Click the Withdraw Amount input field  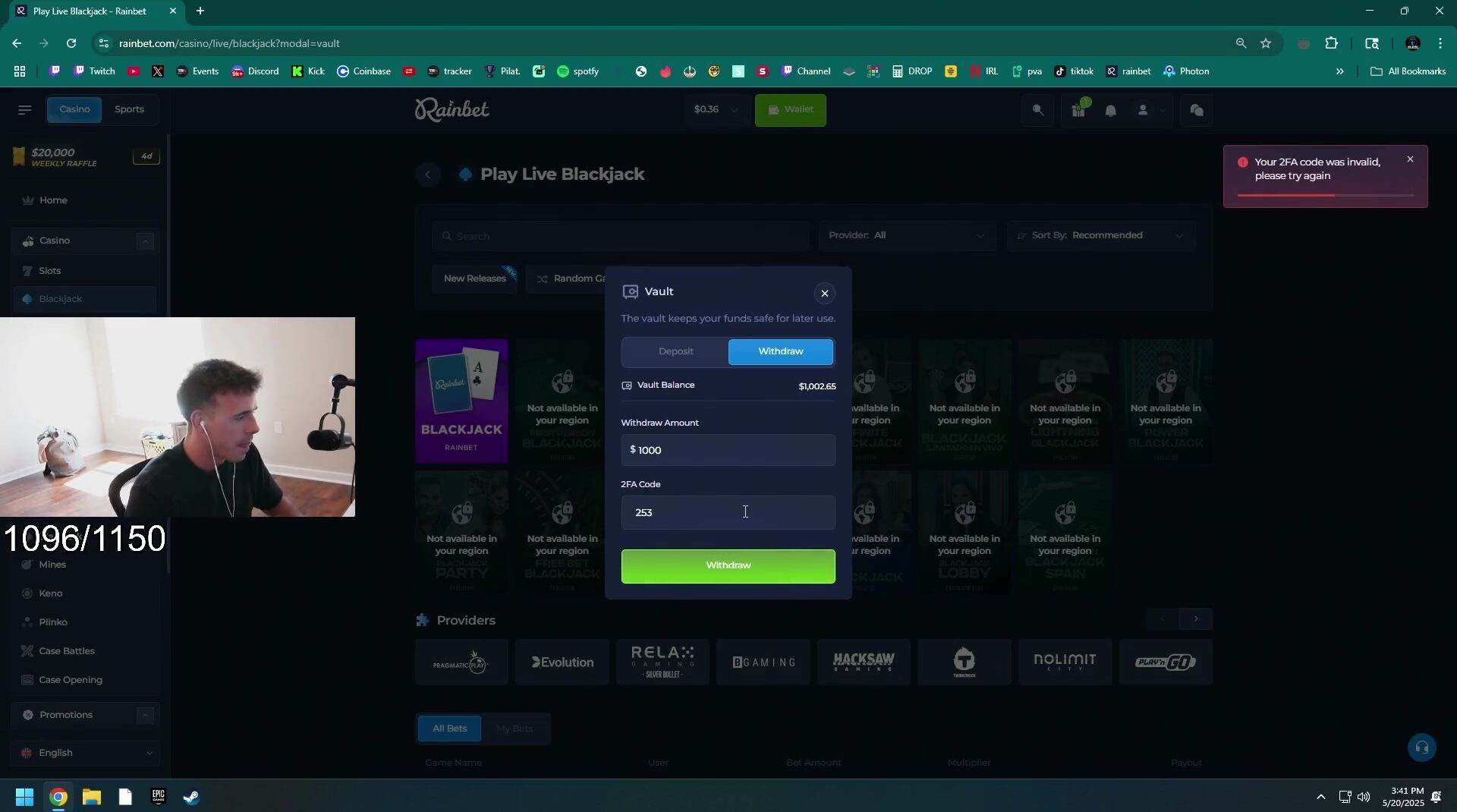[x=728, y=450]
